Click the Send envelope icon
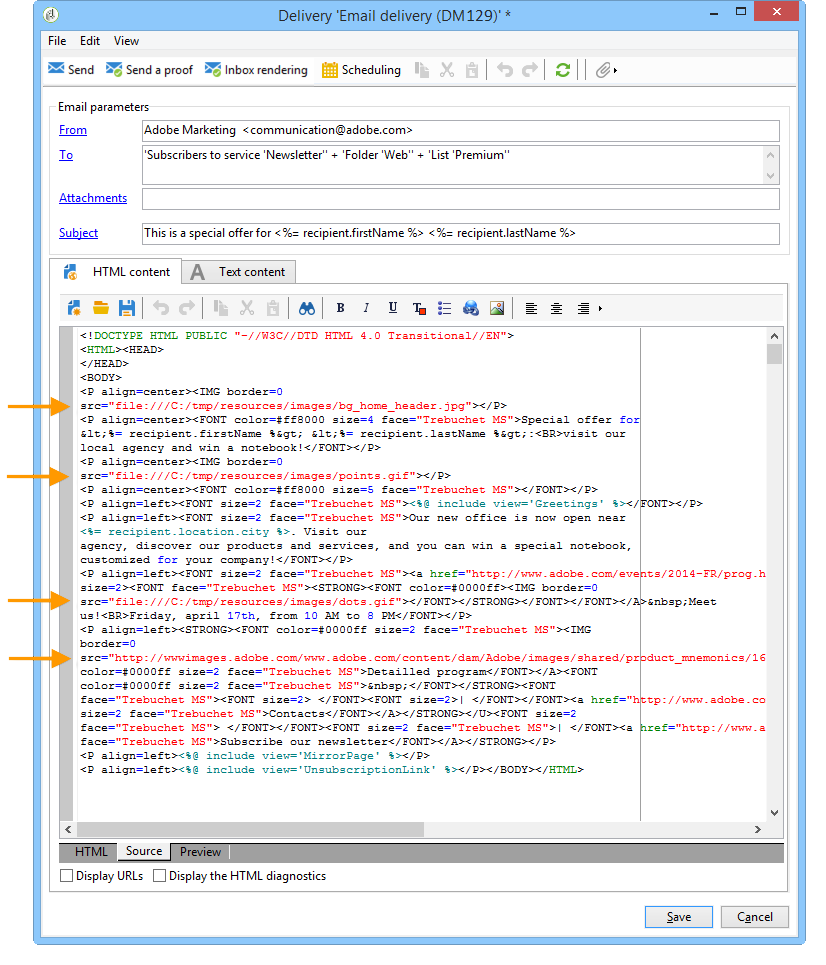 click(x=56, y=69)
